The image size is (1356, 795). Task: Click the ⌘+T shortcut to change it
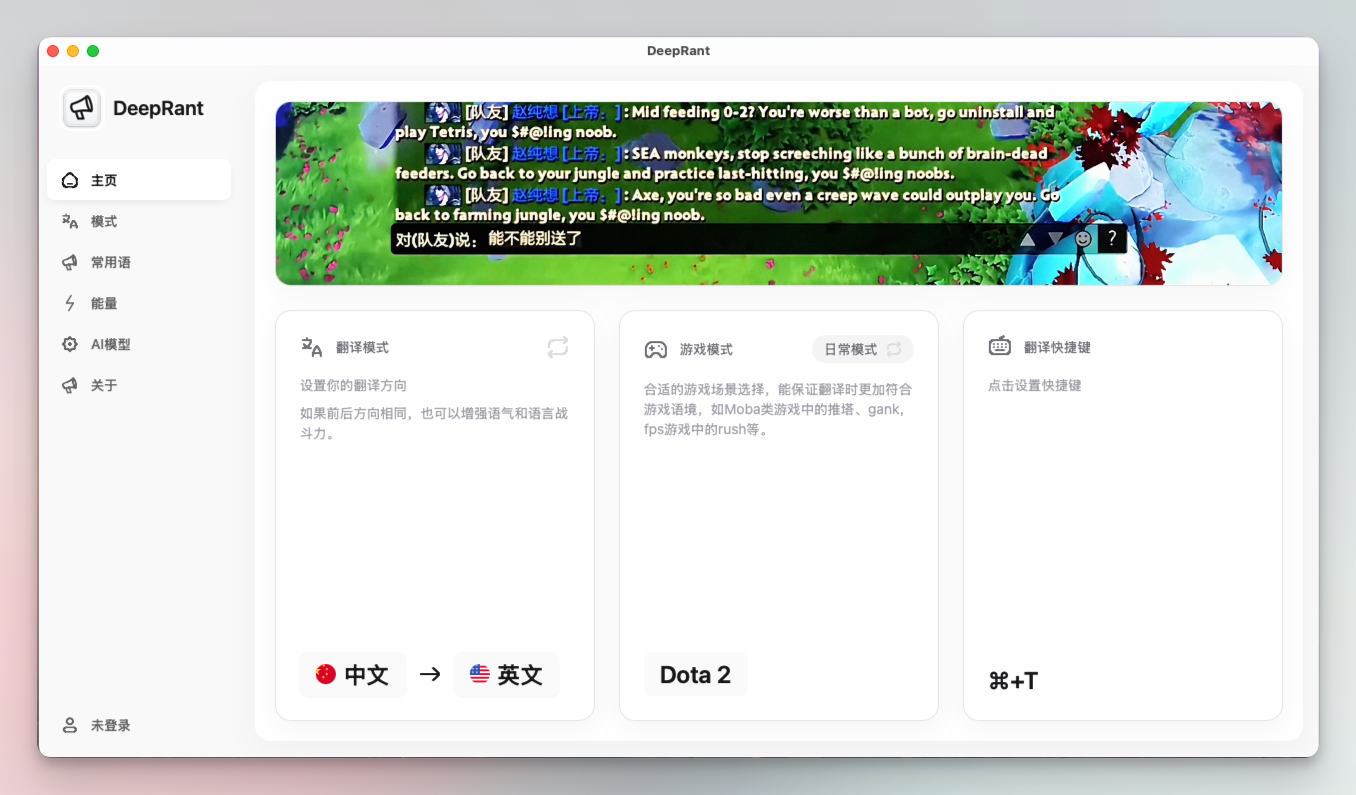[x=1013, y=681]
